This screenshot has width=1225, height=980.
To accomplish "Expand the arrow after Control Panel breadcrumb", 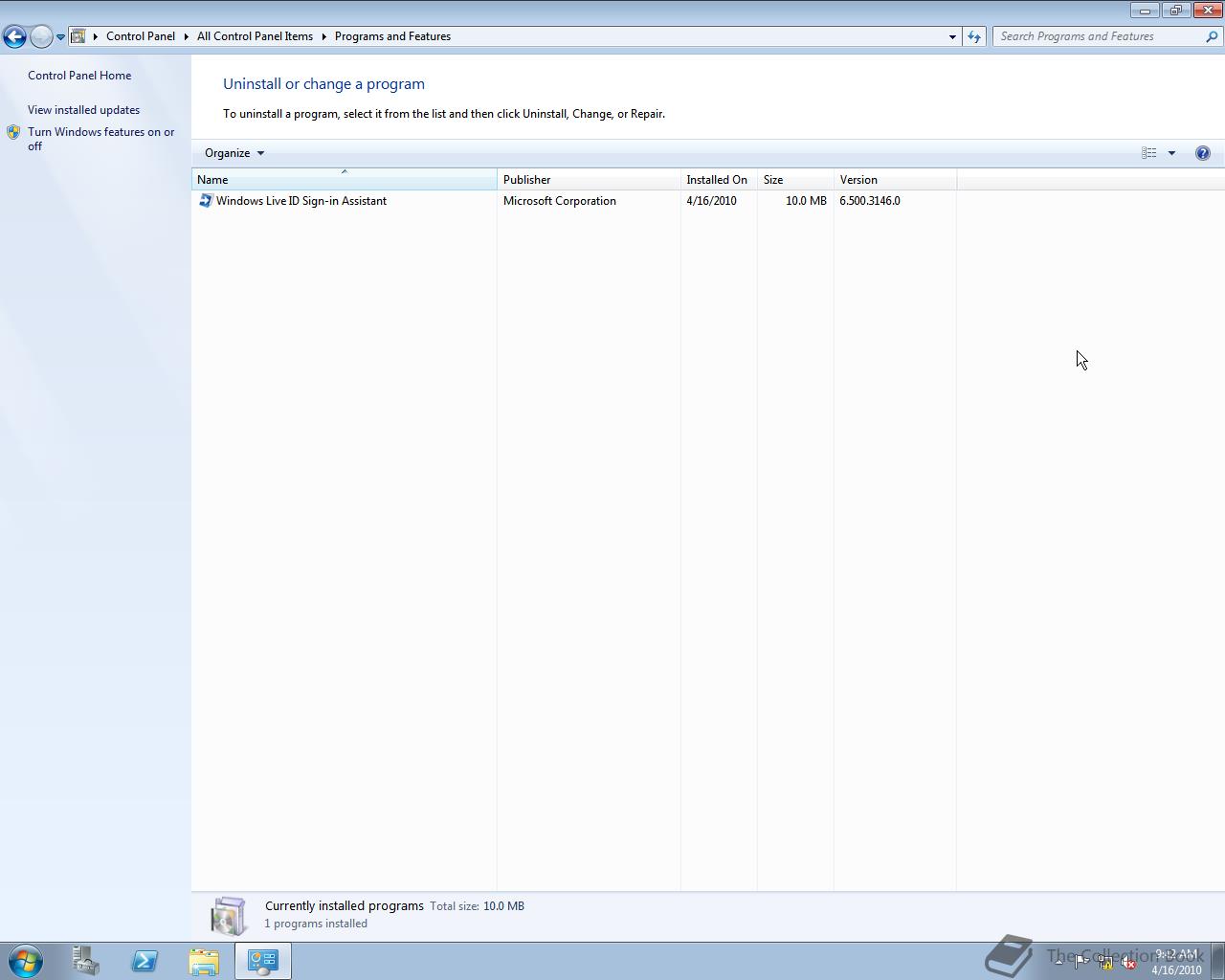I will (186, 36).
